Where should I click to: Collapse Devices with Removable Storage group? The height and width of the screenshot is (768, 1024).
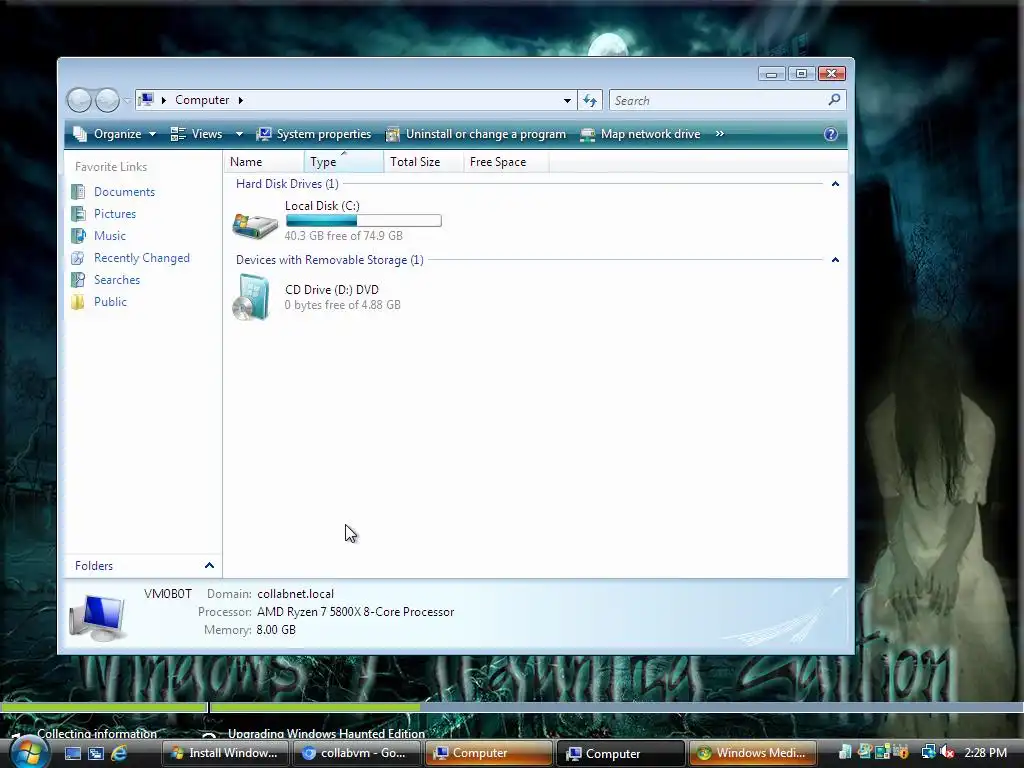pos(835,260)
